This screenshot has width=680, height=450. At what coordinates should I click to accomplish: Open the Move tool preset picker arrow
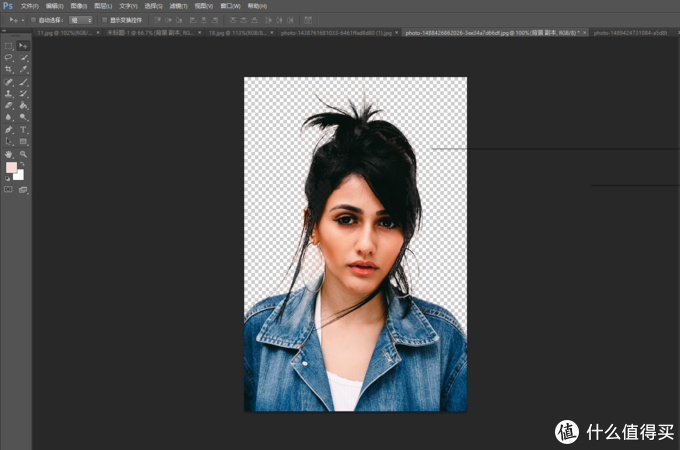click(23, 20)
